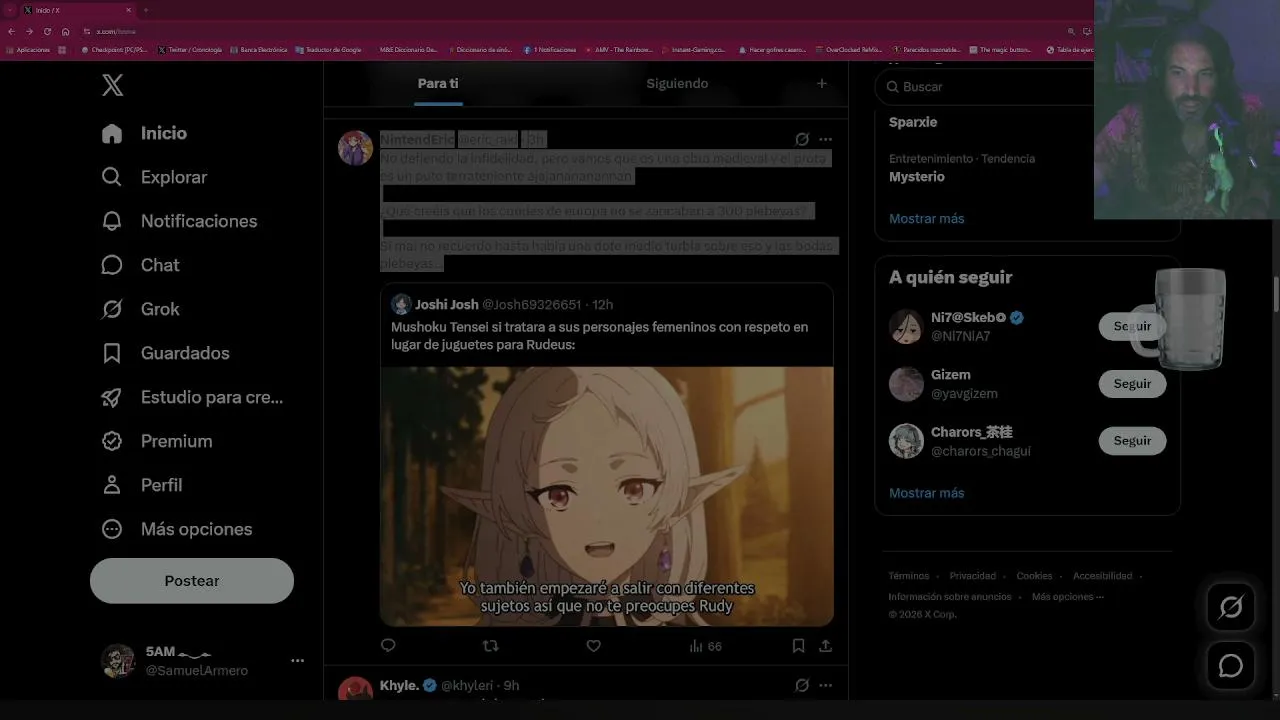
Task: Bookmark NintendEric's post
Action: [798, 646]
